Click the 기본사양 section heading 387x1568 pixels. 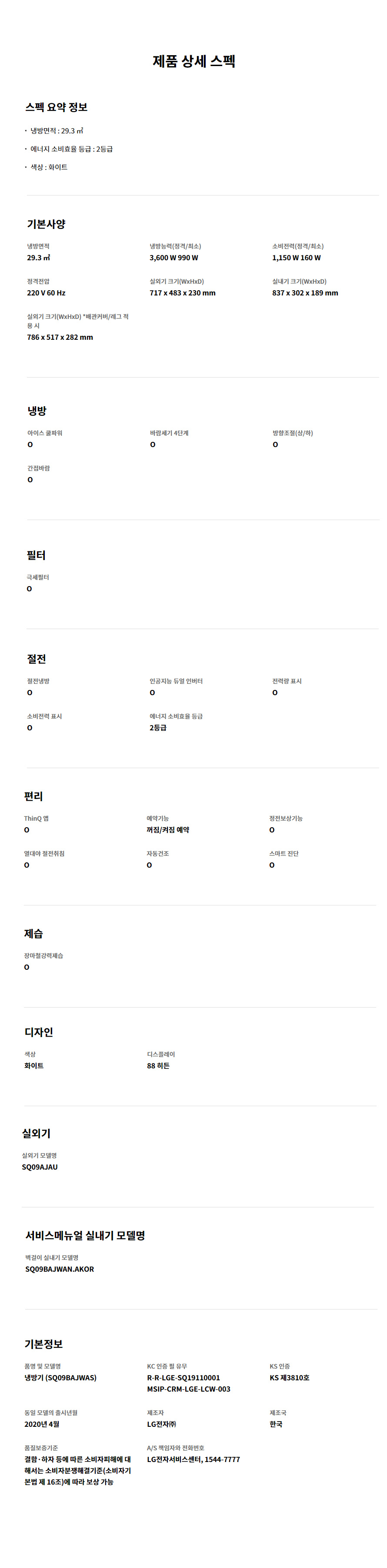pos(46,224)
